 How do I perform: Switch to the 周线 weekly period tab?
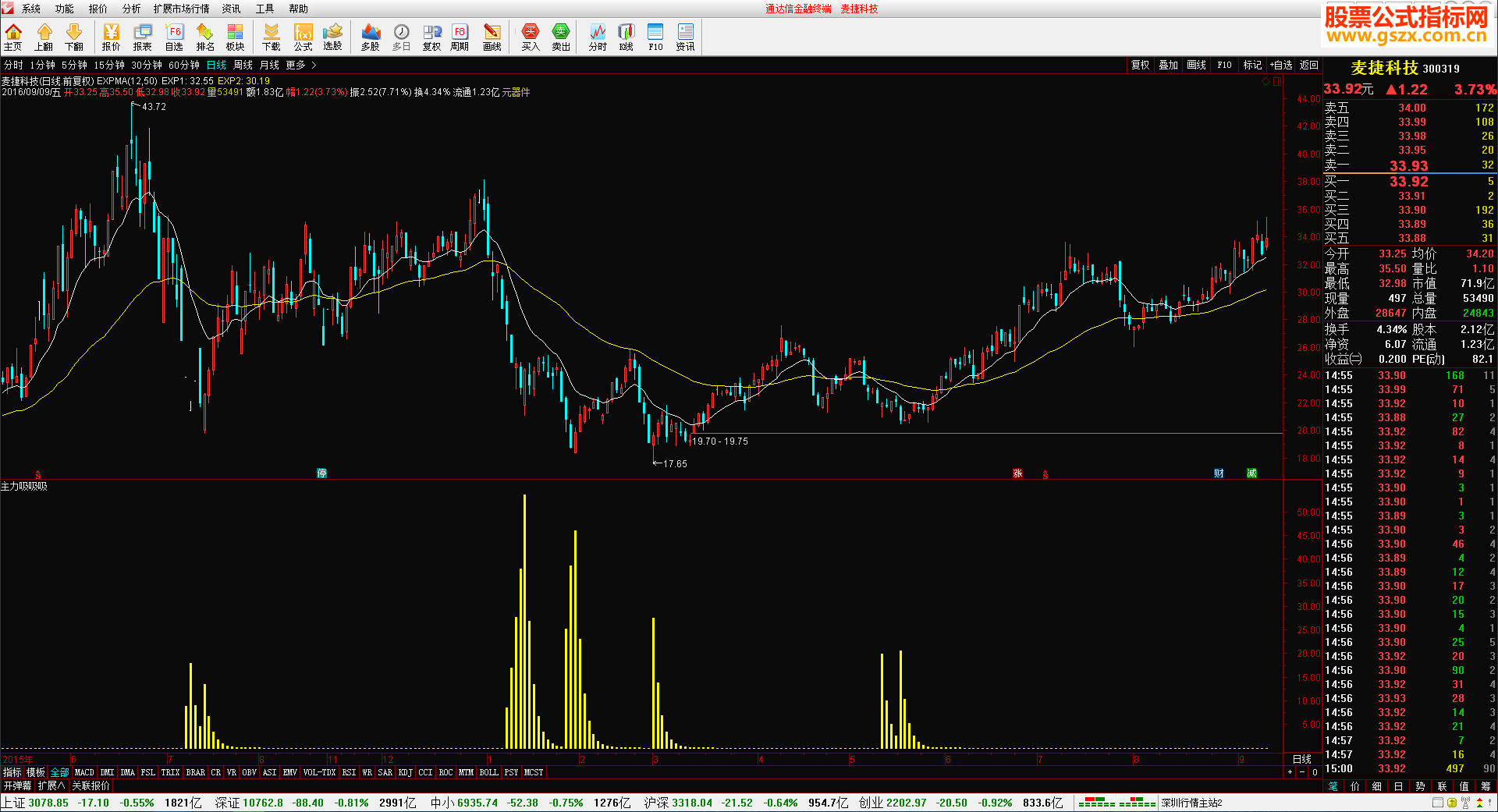click(x=243, y=66)
